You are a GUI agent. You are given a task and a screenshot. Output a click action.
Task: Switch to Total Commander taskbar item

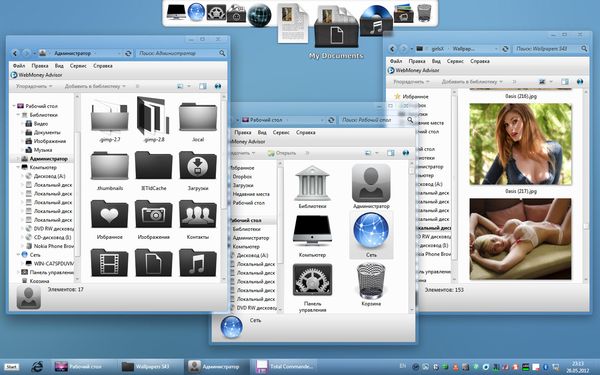point(284,366)
